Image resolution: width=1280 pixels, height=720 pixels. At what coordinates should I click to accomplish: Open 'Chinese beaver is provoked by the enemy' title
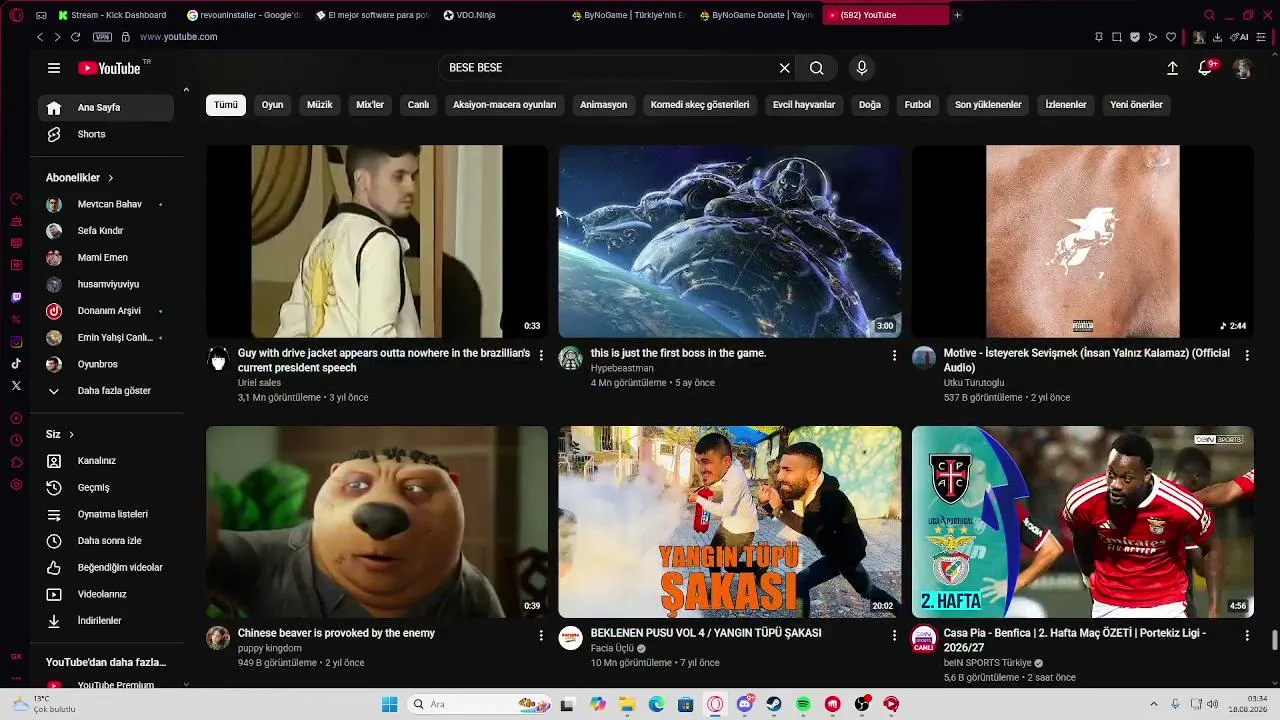pos(336,633)
